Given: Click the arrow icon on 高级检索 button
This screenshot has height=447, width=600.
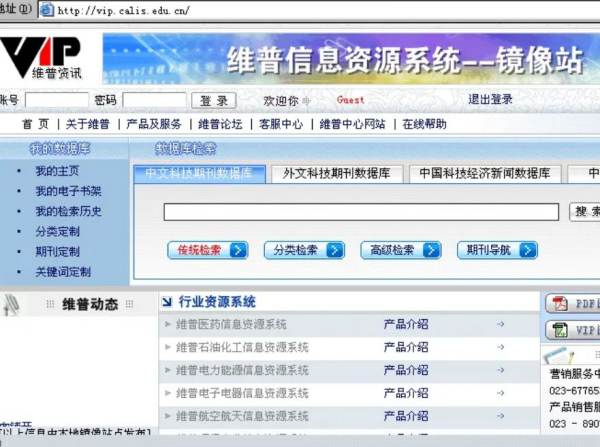Looking at the screenshot, I should (431, 250).
